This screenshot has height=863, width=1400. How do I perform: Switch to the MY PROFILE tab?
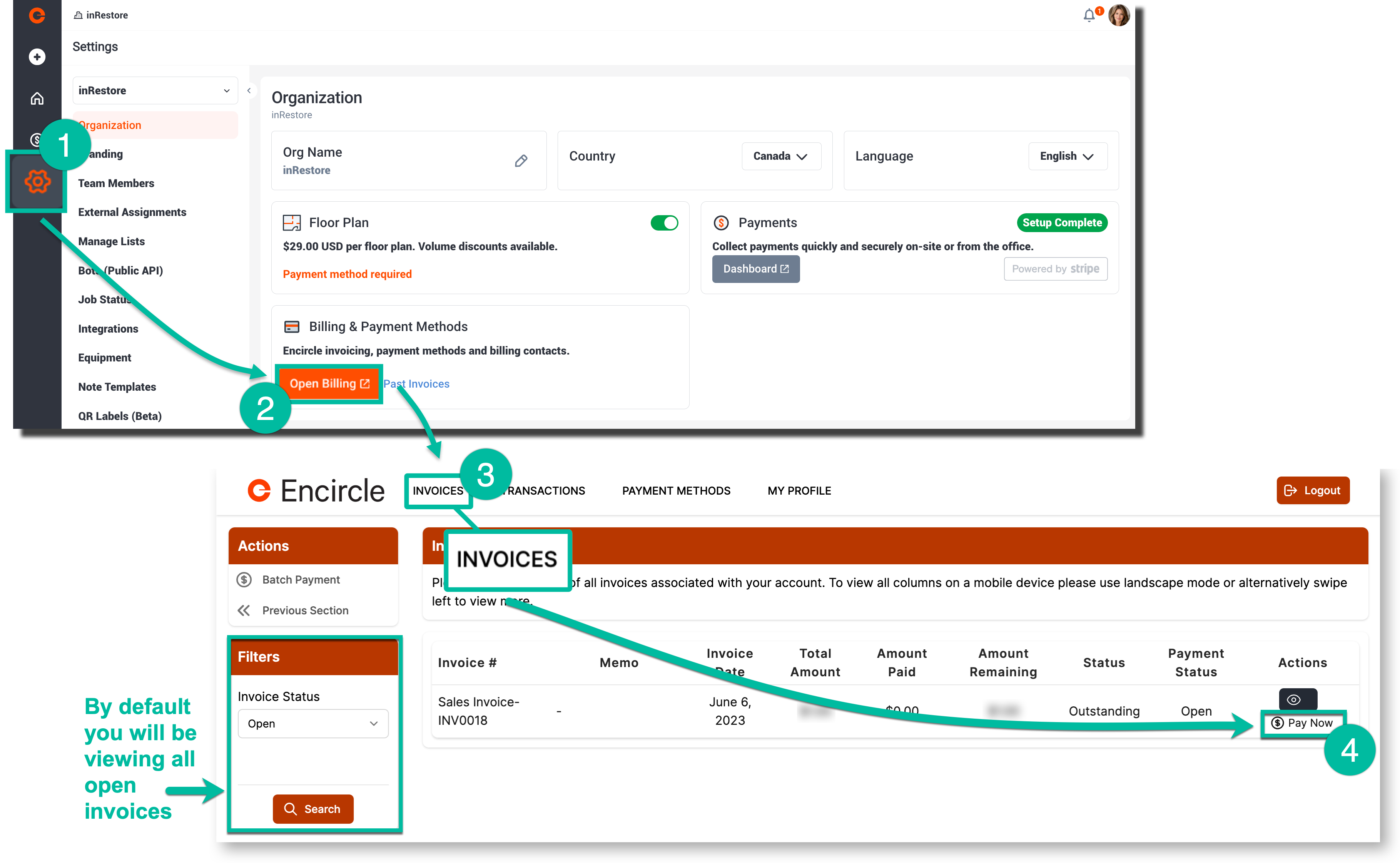(x=799, y=491)
